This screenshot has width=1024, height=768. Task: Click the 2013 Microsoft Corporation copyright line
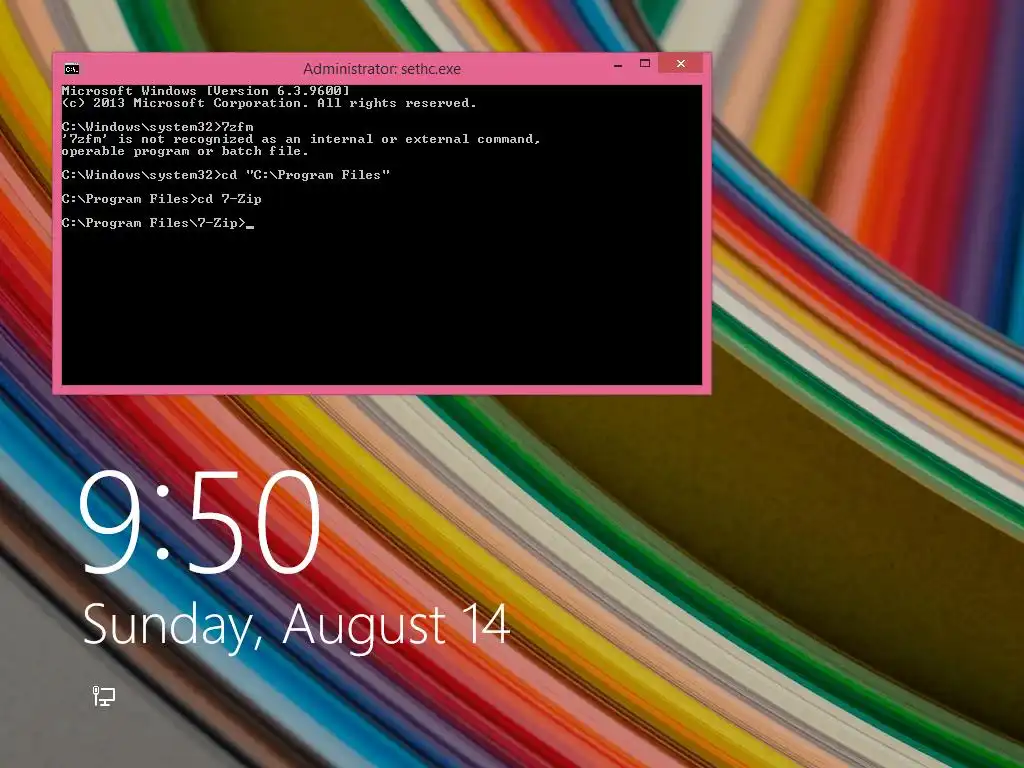point(269,103)
